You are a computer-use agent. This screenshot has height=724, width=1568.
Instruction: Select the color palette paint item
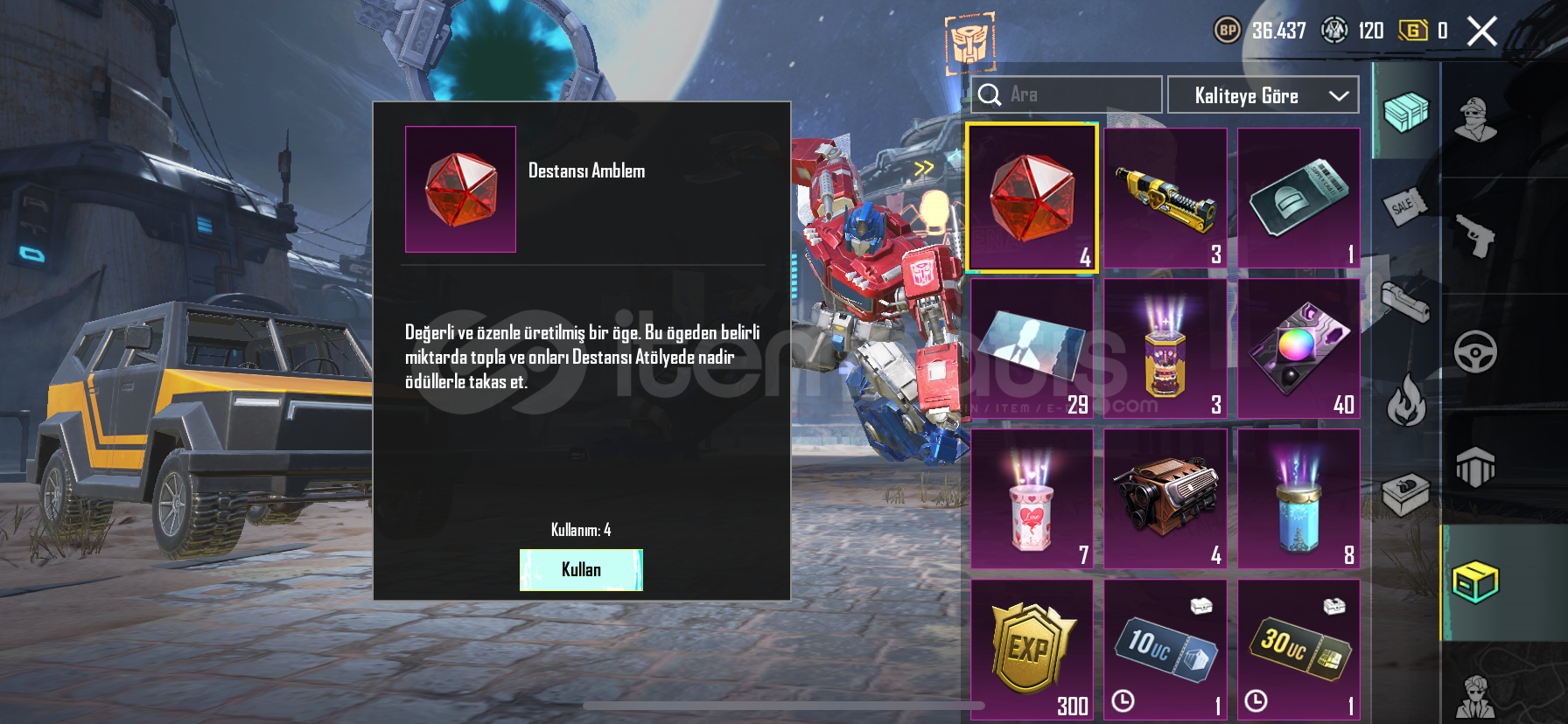[1299, 348]
